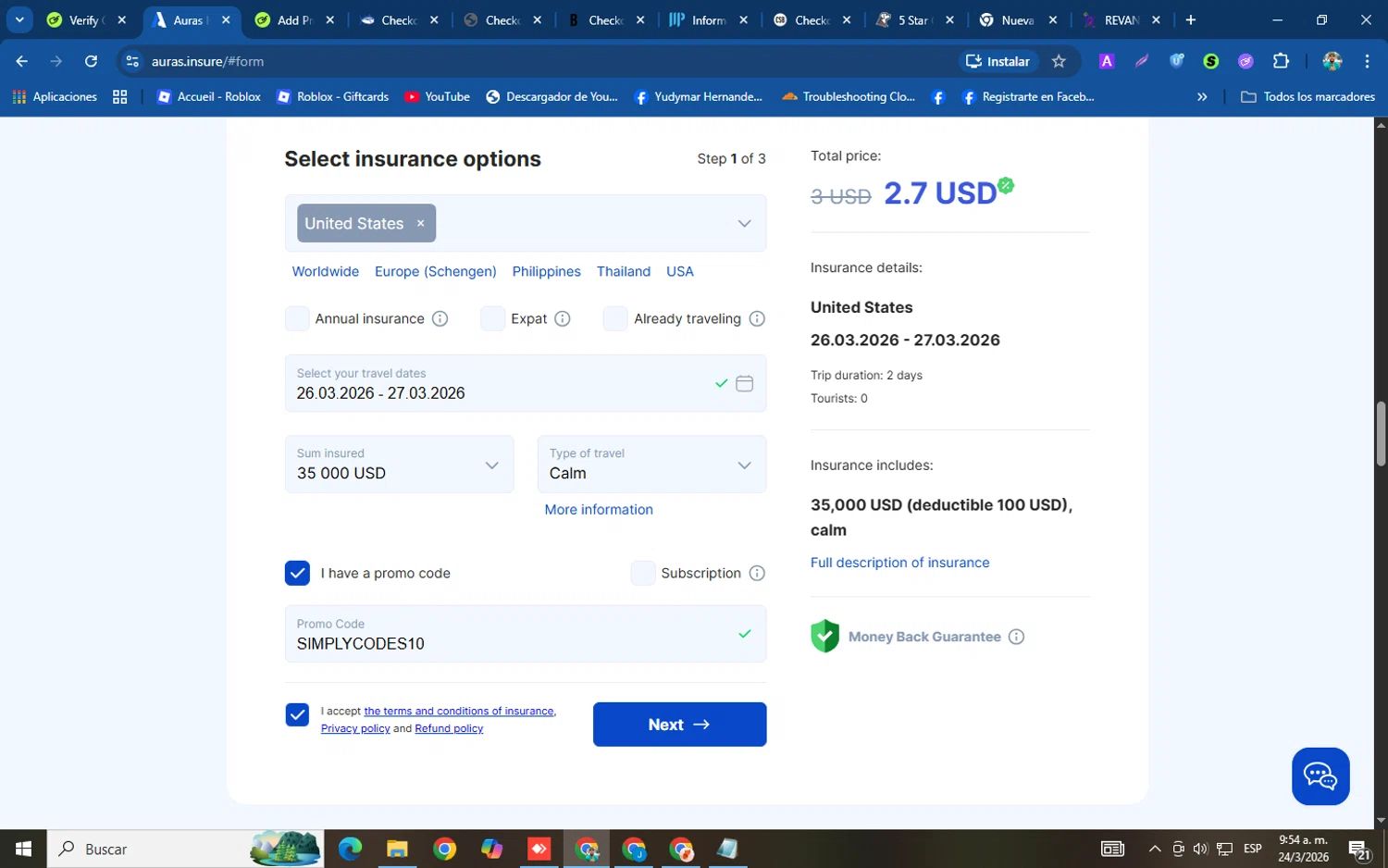
Task: Open the Chrome three-dot menu
Action: point(1367,61)
